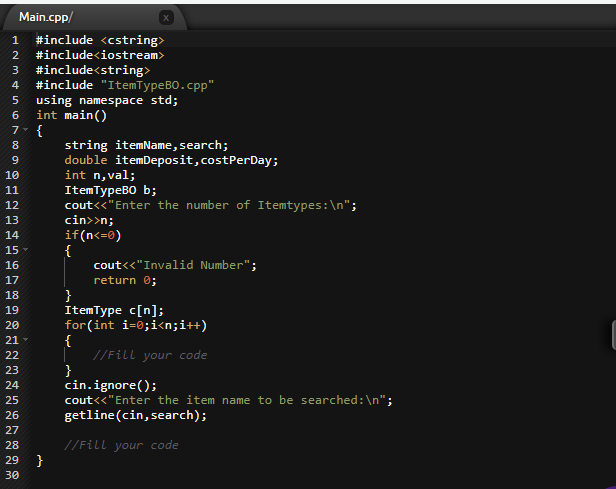616x489 pixels.
Task: Click the 'for(int i=0;i<n;i++)' line
Action: coord(136,325)
